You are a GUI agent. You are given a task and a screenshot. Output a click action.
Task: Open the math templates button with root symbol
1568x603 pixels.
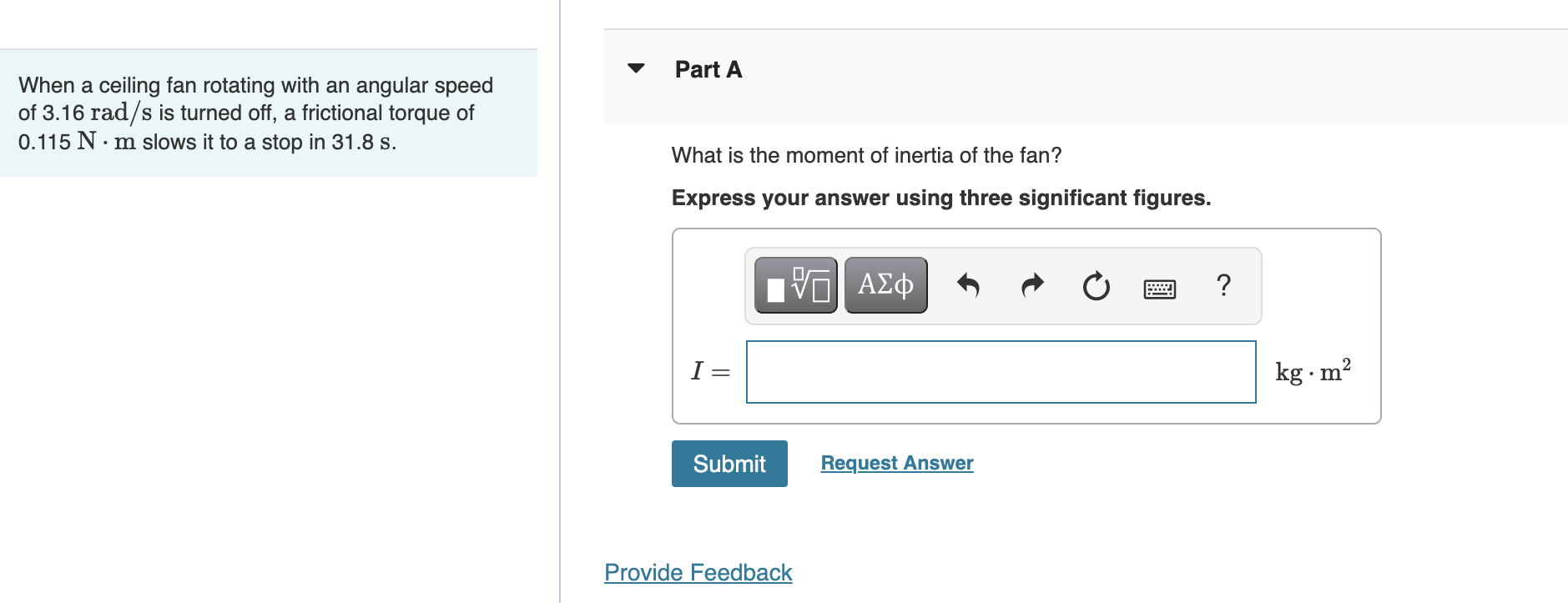point(796,285)
